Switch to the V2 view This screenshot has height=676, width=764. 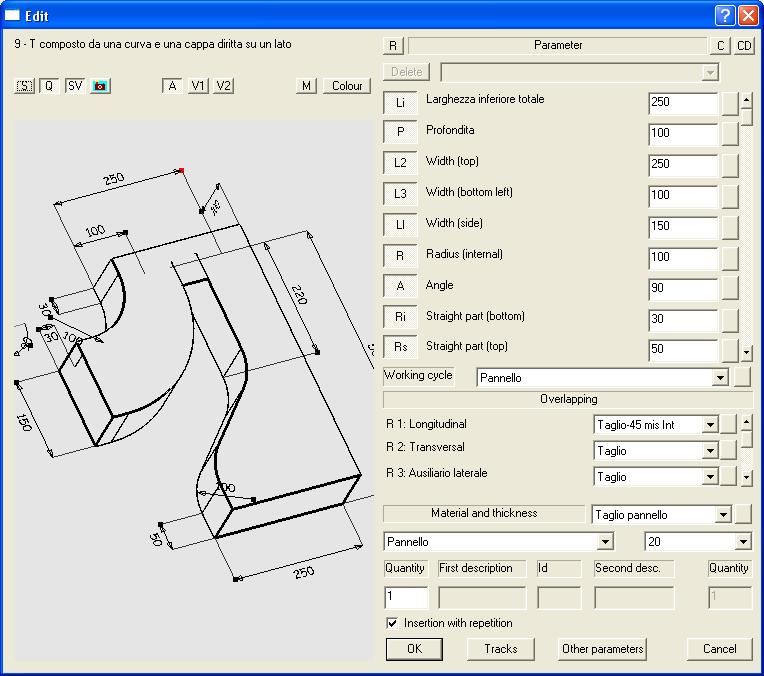click(x=223, y=86)
